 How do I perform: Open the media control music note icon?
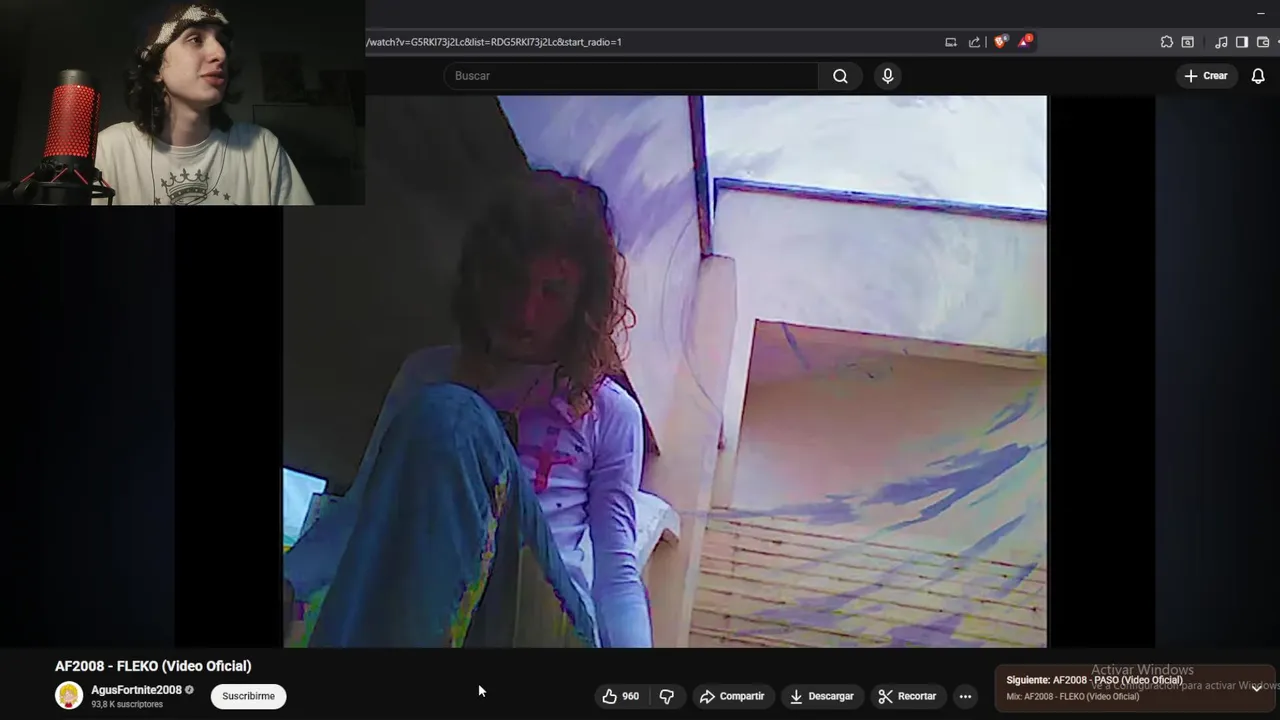(1221, 42)
